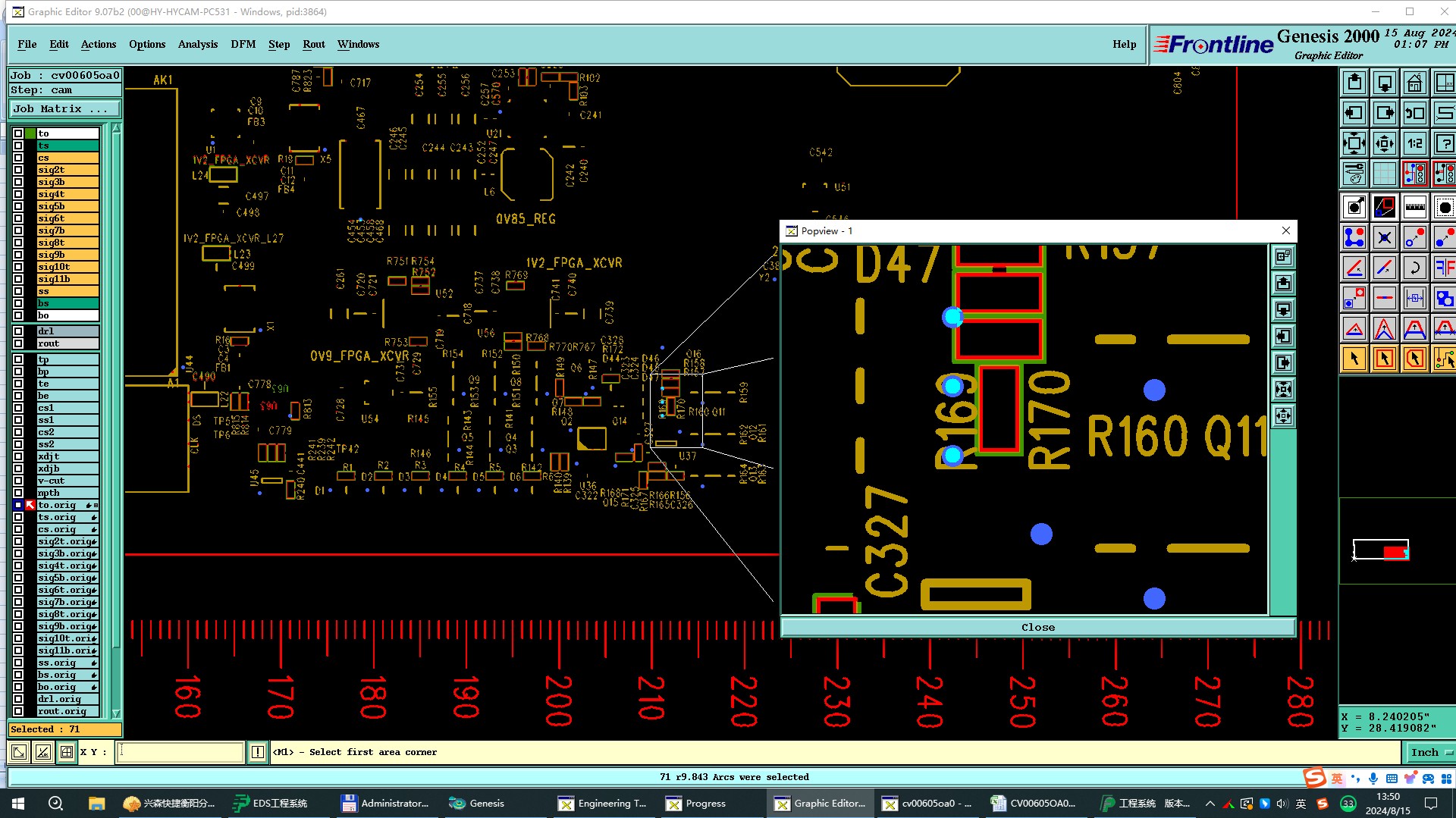
Task: Switch to Progress window in taskbar
Action: pos(696,803)
